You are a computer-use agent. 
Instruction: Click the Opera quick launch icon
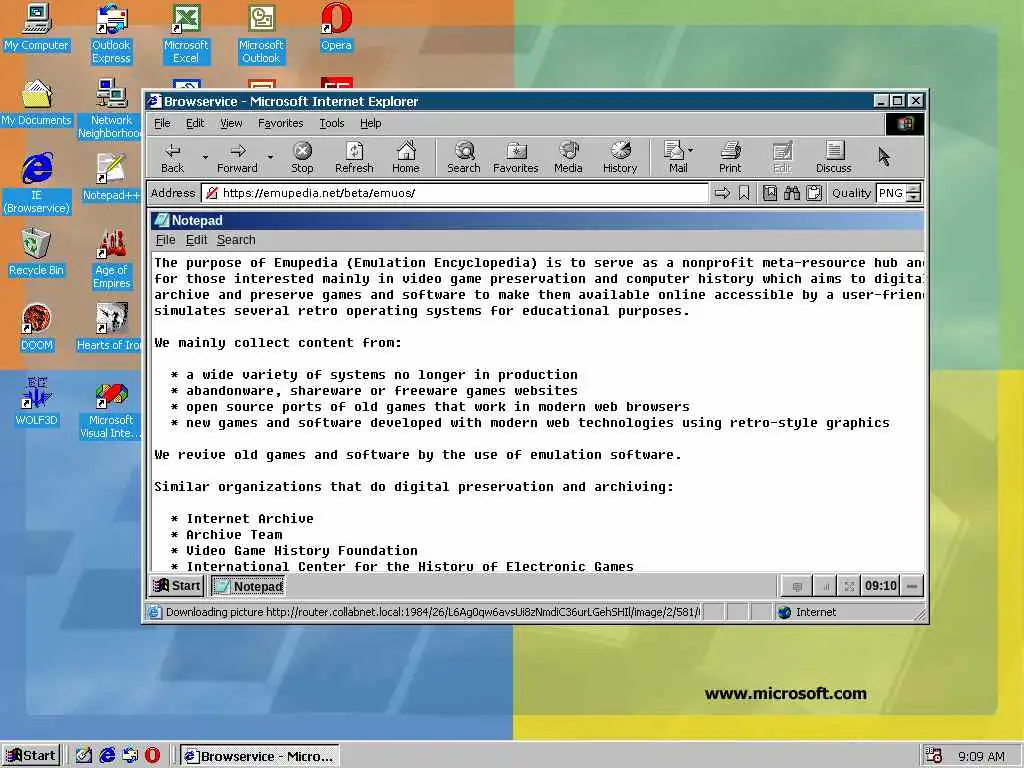(x=152, y=756)
